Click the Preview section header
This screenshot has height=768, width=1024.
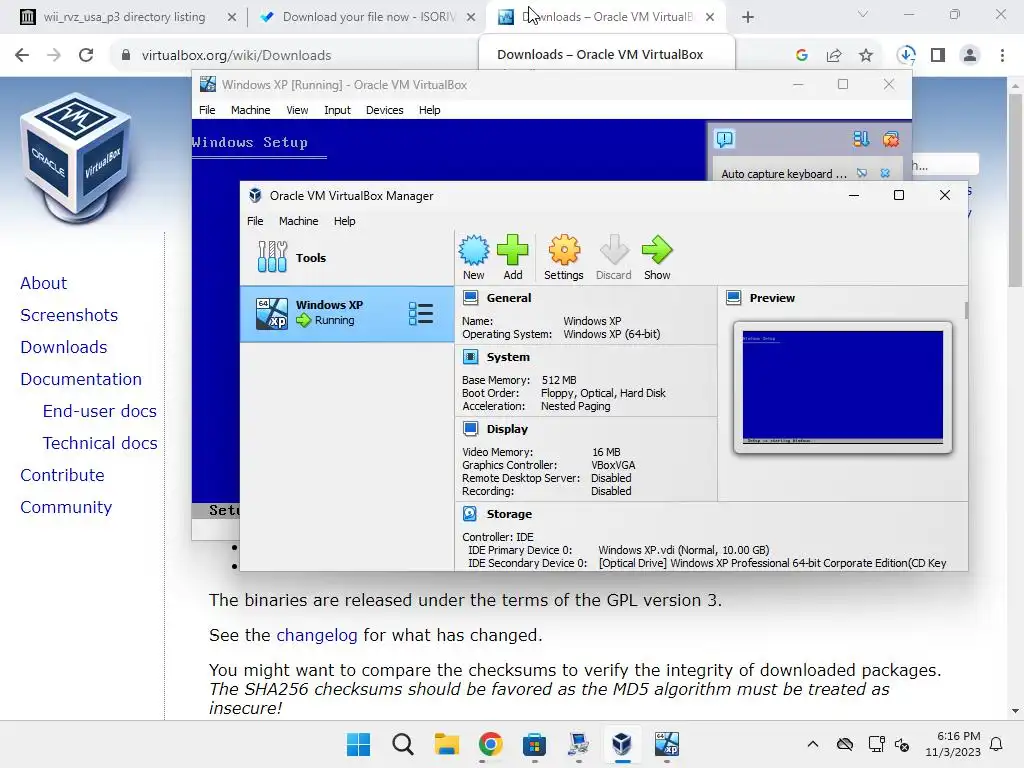point(772,298)
